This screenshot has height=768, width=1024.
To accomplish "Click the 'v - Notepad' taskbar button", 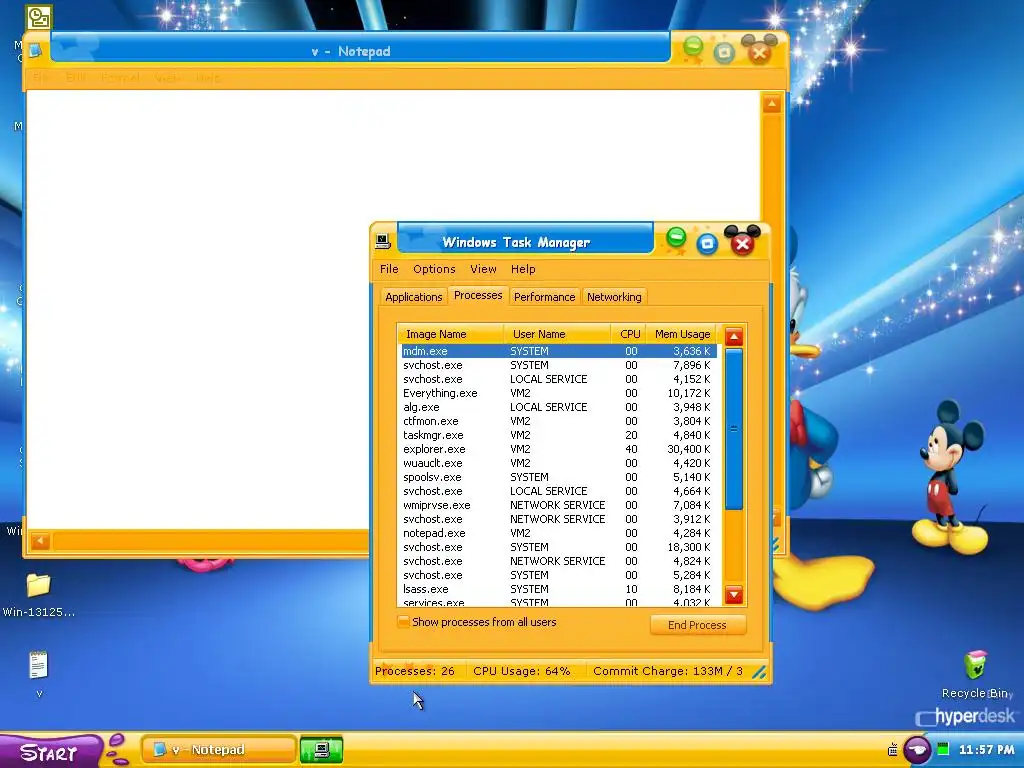I will (218, 750).
